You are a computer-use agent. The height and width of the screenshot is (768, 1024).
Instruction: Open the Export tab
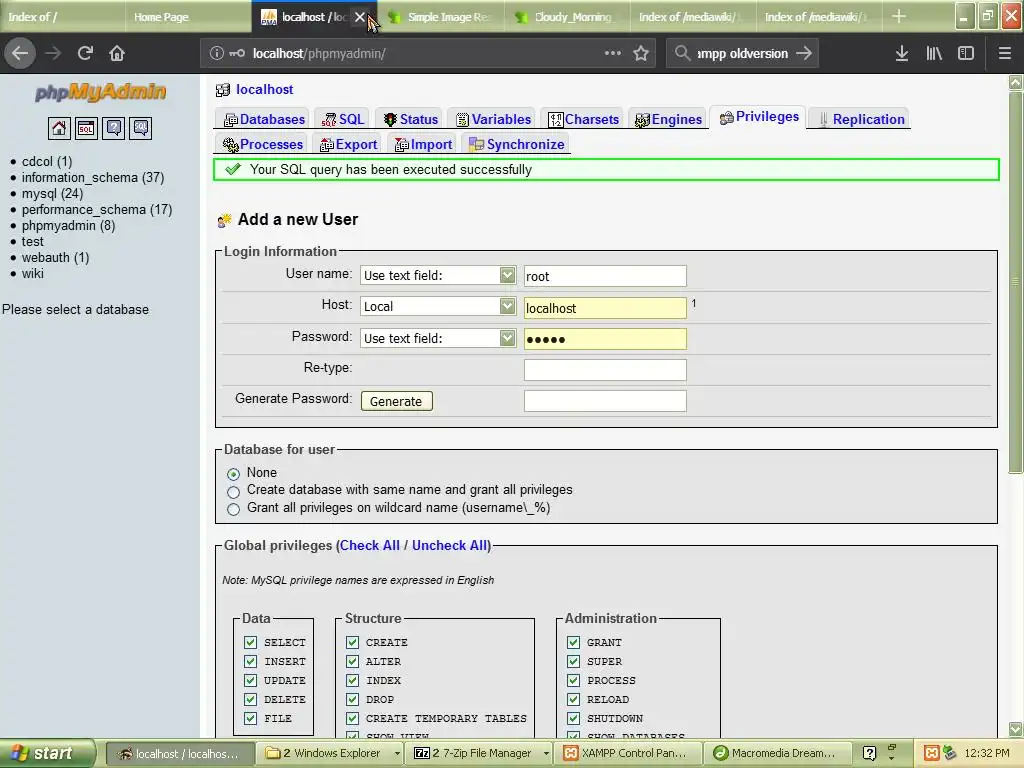coord(348,144)
